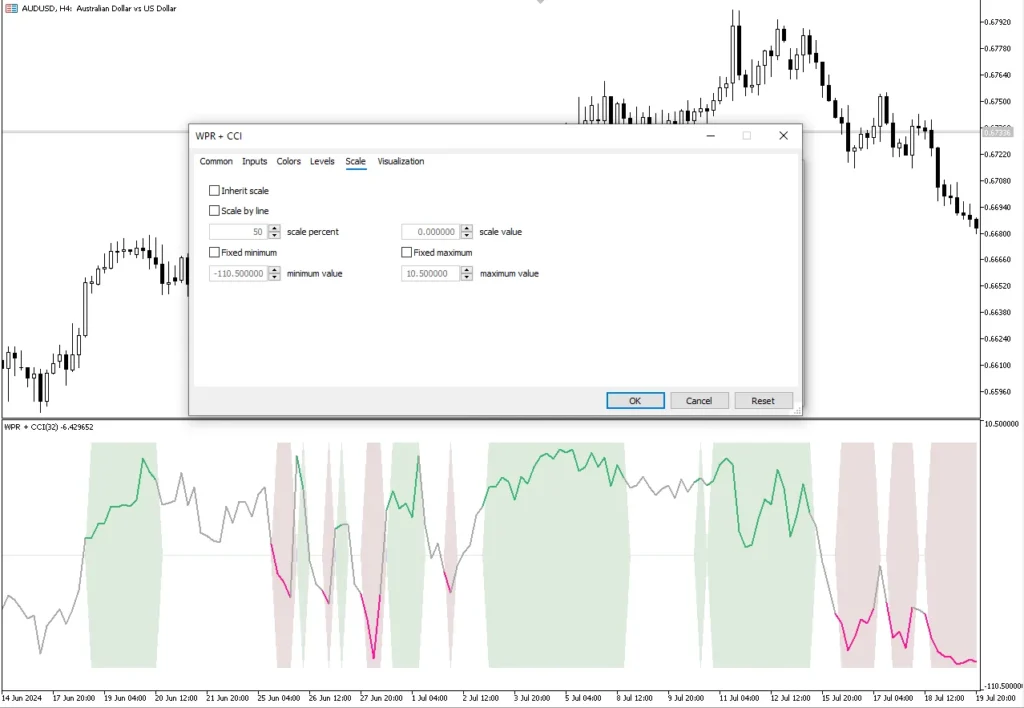Raise minimum value using the up spinner
Image resolution: width=1024 pixels, height=708 pixels.
[274, 270]
